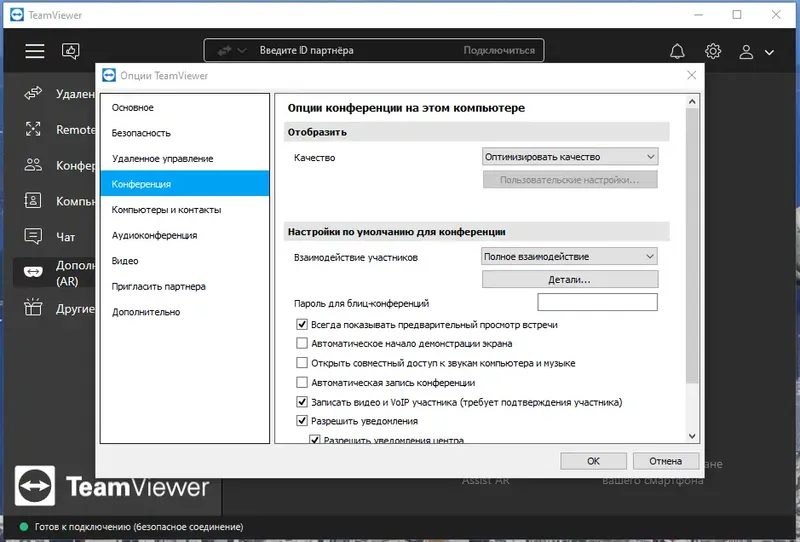Open the hamburger menu in TeamViewer main window
Image resolution: width=800 pixels, height=542 pixels.
pos(35,51)
